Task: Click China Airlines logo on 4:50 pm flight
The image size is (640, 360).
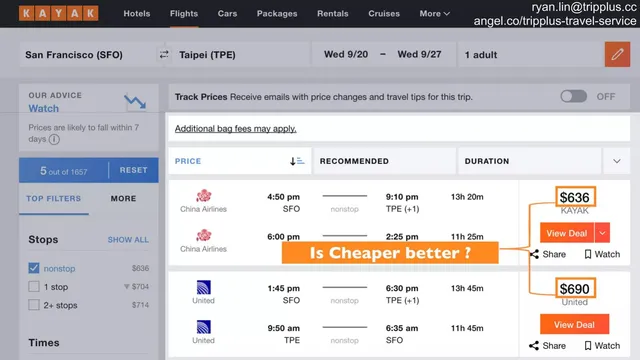Action: tap(204, 196)
